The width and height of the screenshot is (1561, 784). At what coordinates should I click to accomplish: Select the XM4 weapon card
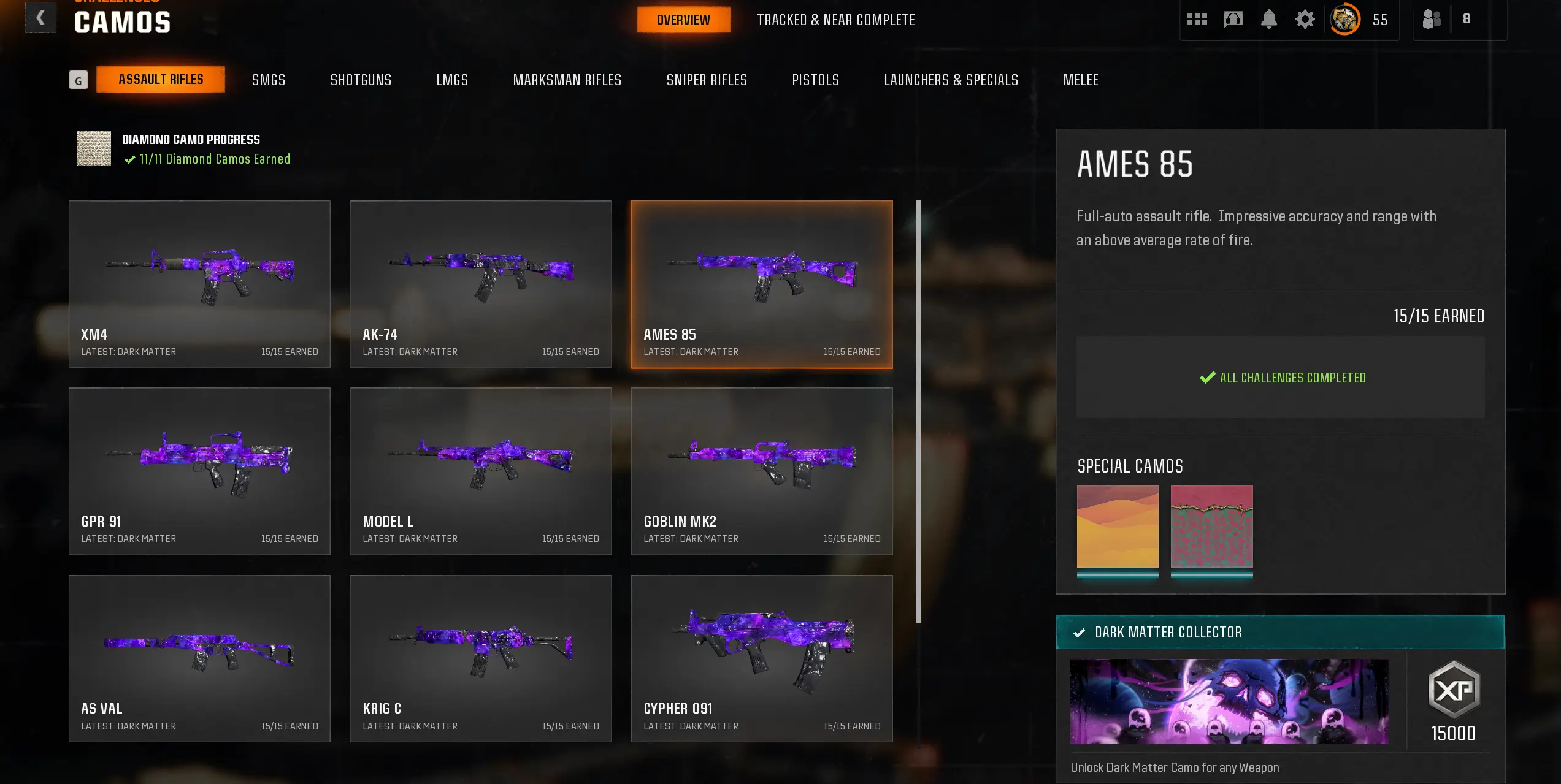pyautogui.click(x=199, y=284)
